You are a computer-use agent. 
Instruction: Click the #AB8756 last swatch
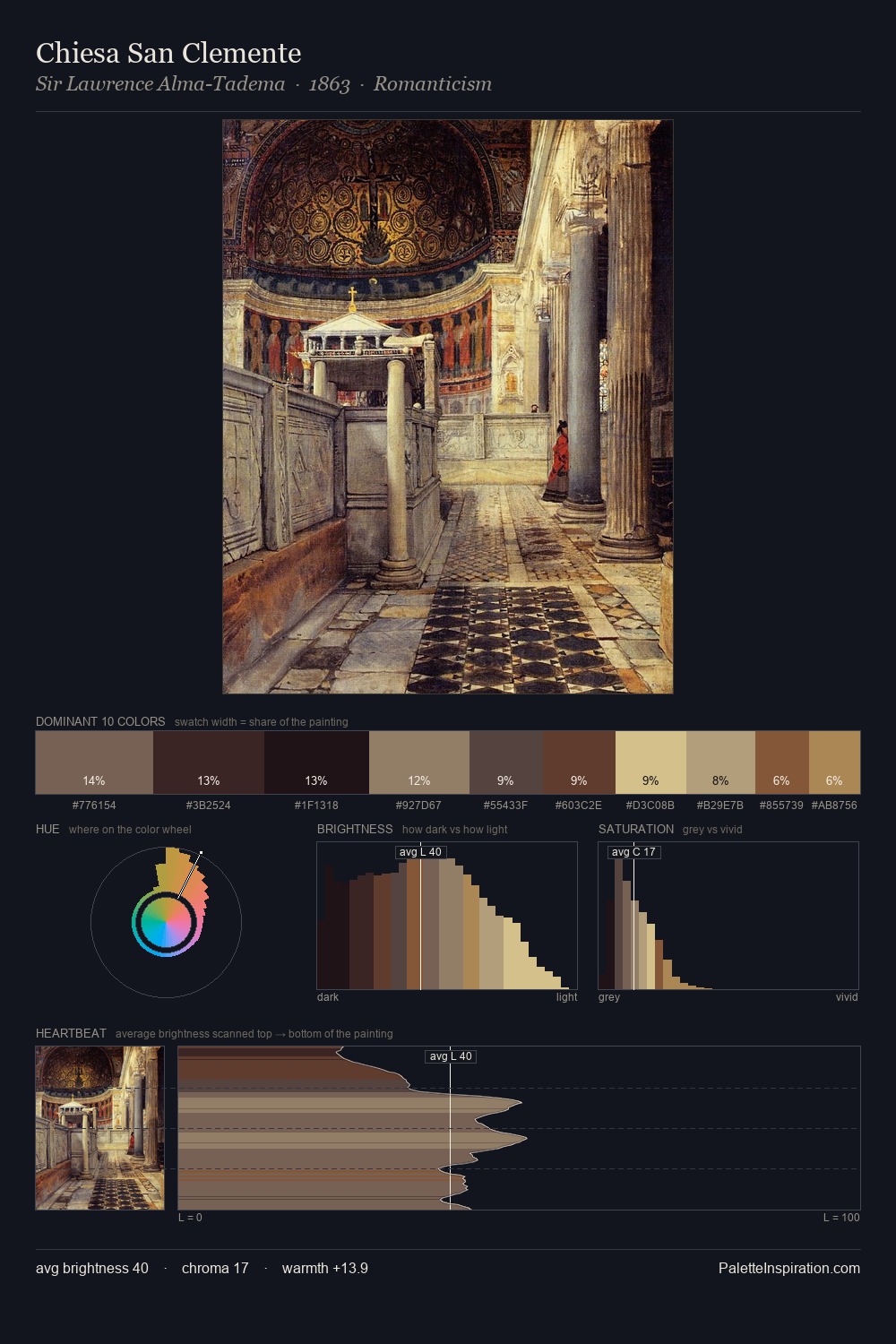click(834, 762)
